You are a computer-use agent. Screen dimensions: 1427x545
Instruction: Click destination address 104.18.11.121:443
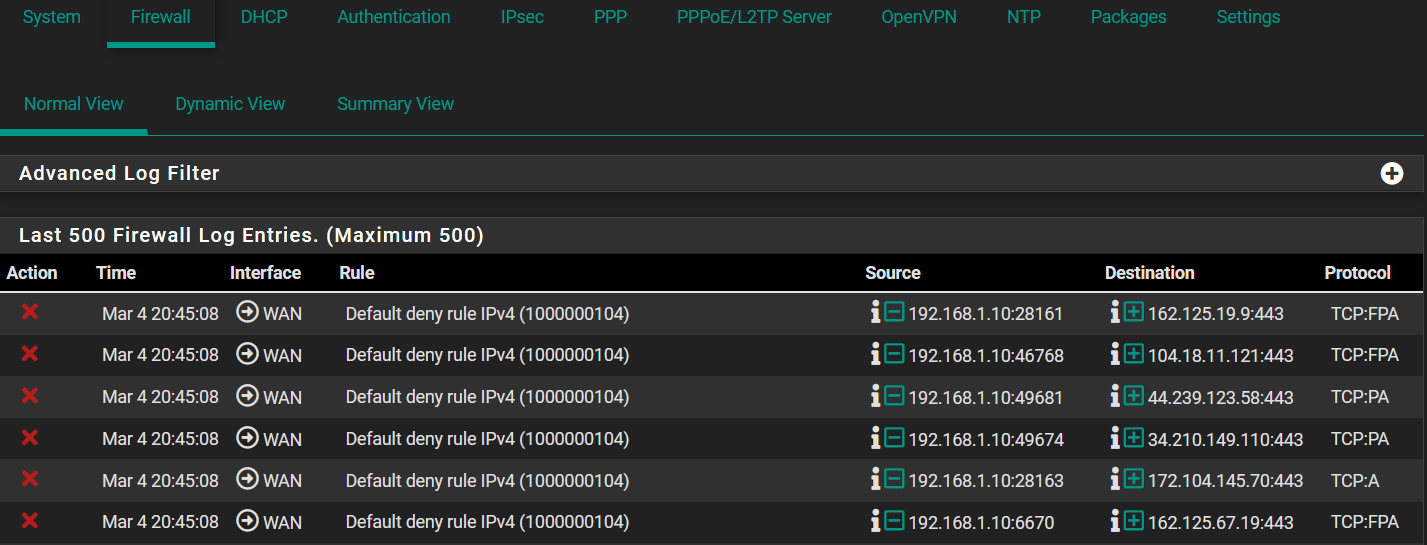(x=1220, y=355)
